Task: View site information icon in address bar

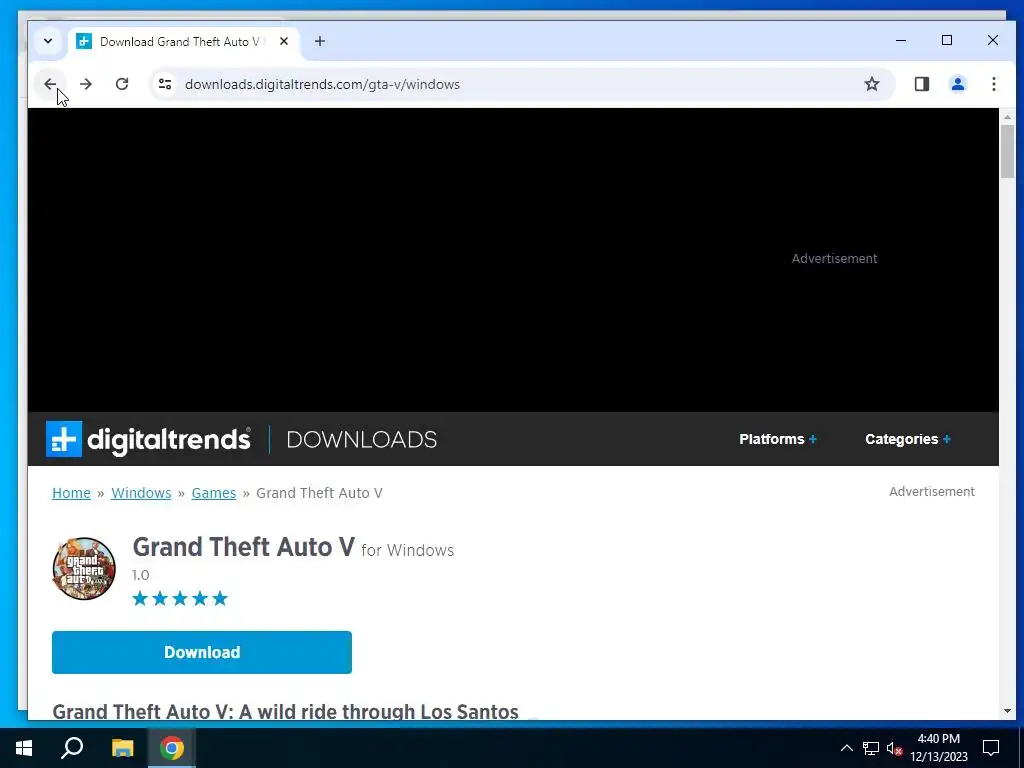Action: tap(165, 84)
